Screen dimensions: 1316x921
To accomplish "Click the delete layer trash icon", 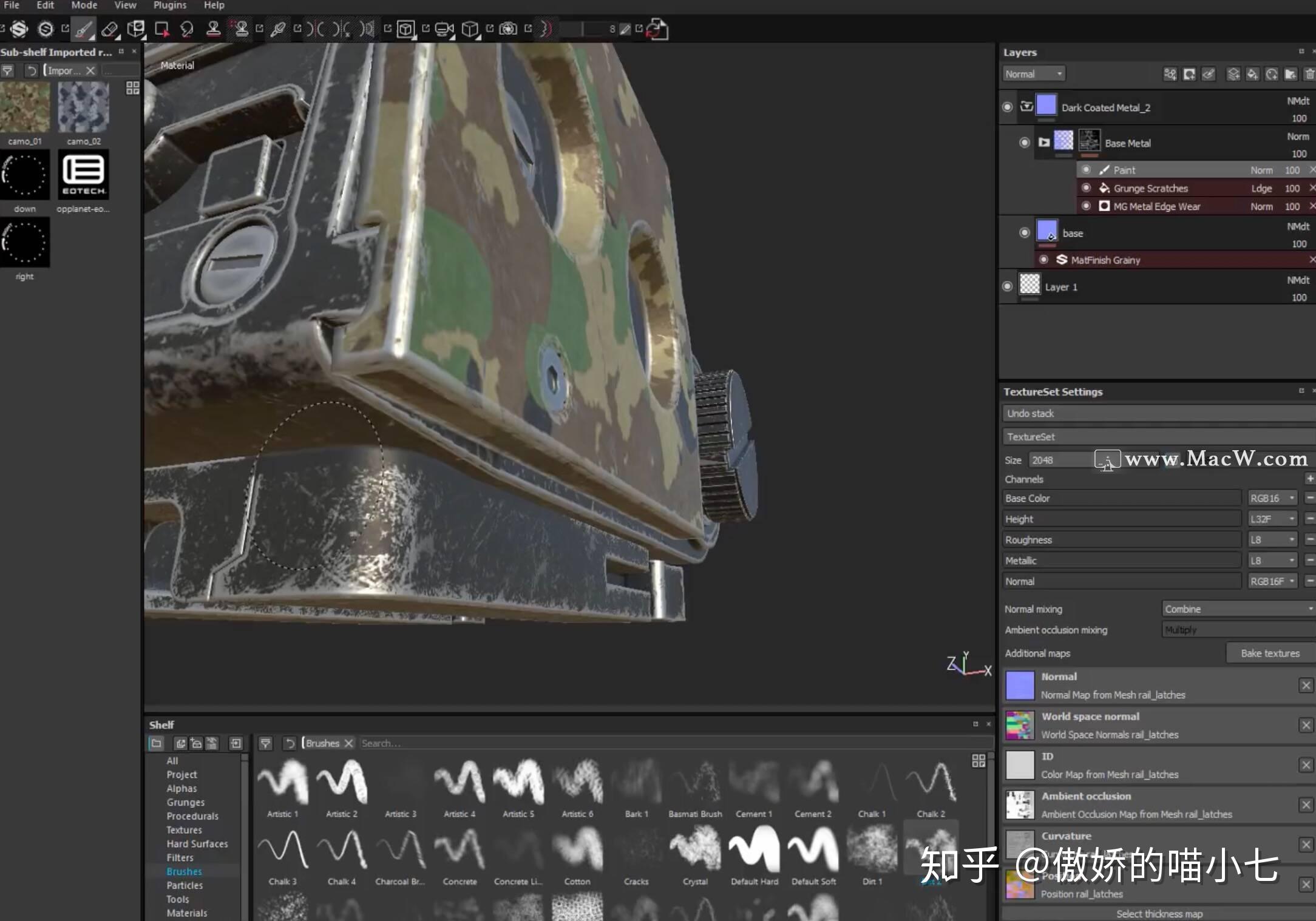I will [1309, 73].
